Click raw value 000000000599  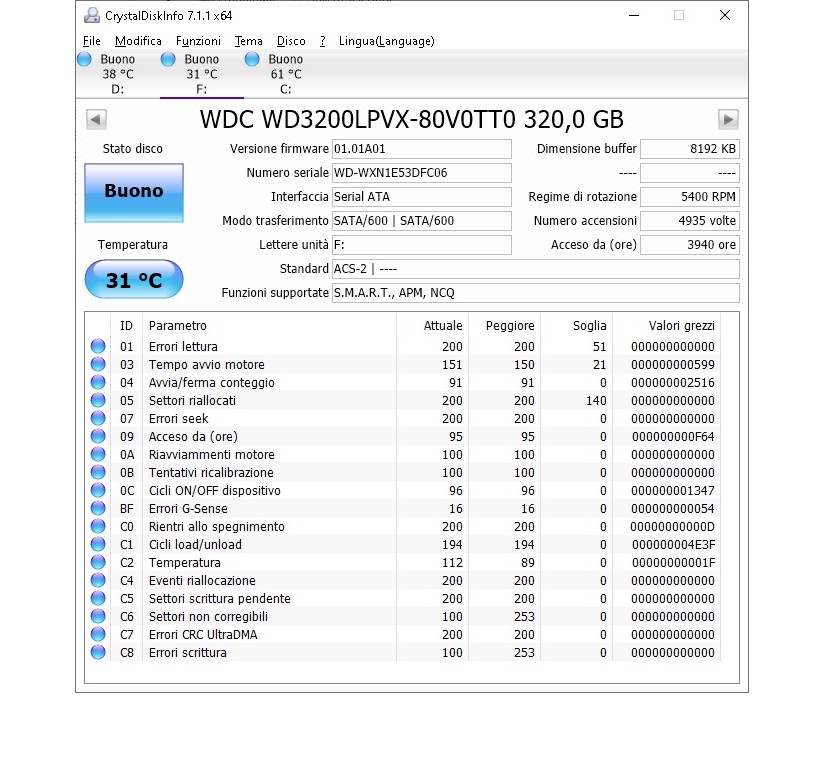[x=673, y=364]
